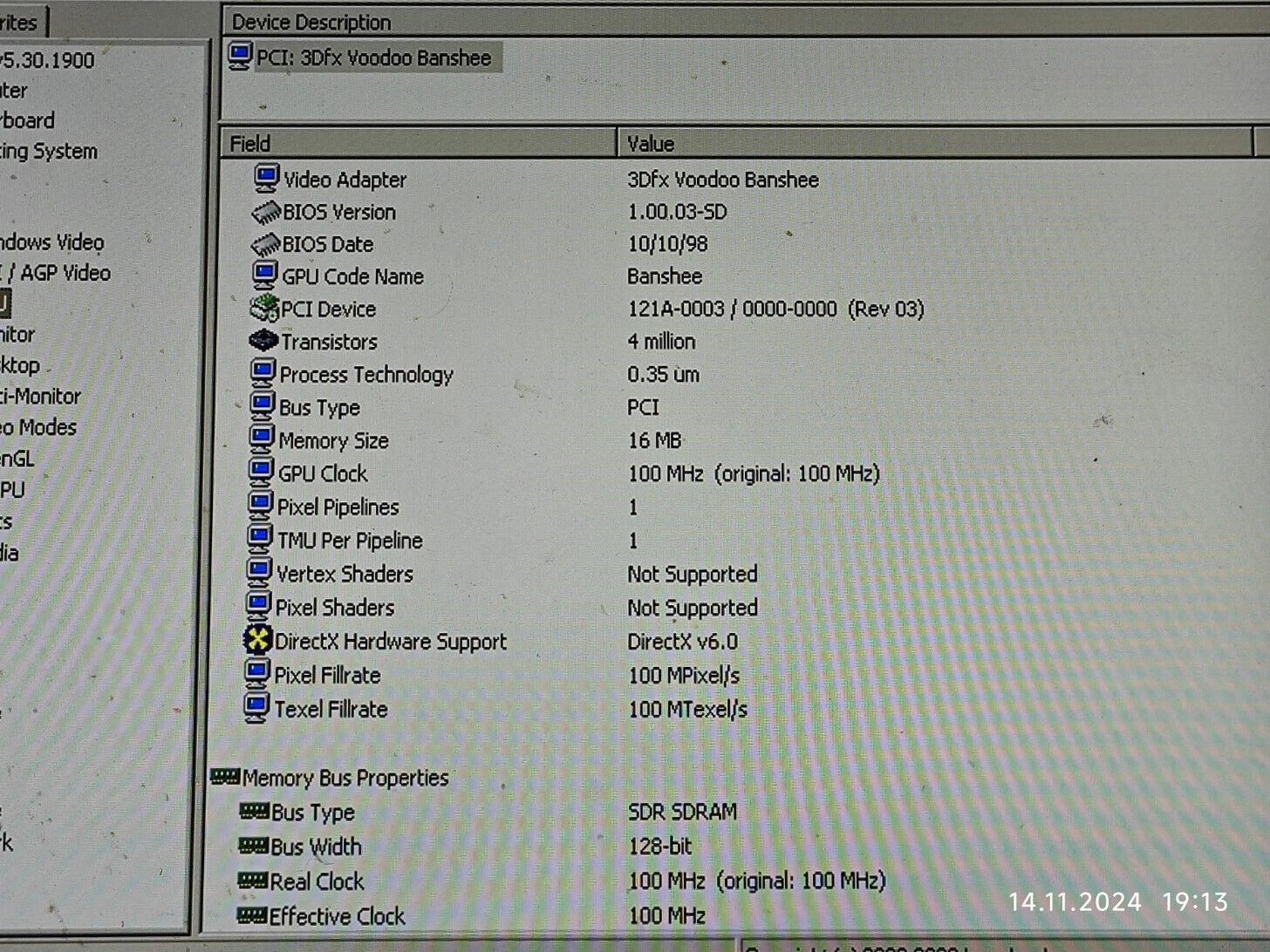Click the PCI Device card icon
1270x952 pixels.
(264, 309)
